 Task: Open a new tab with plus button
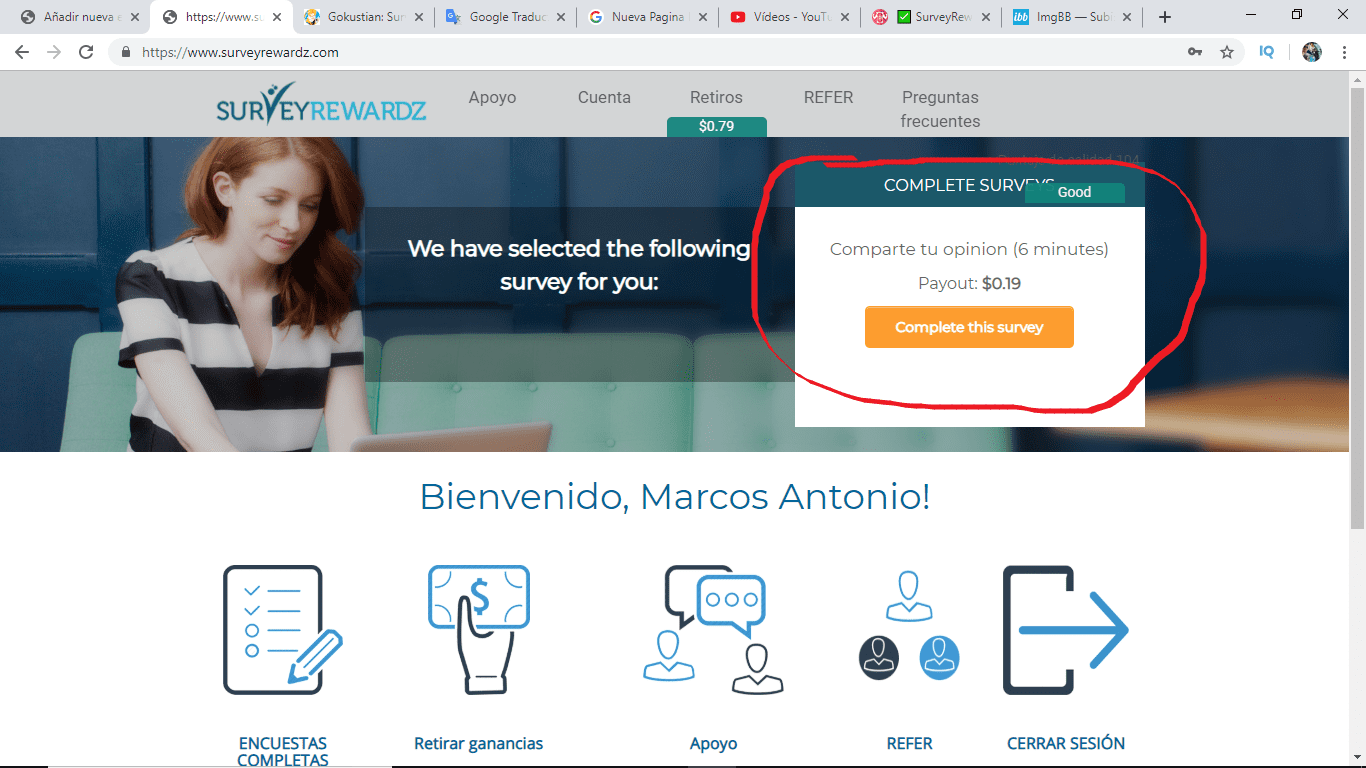tap(1165, 17)
